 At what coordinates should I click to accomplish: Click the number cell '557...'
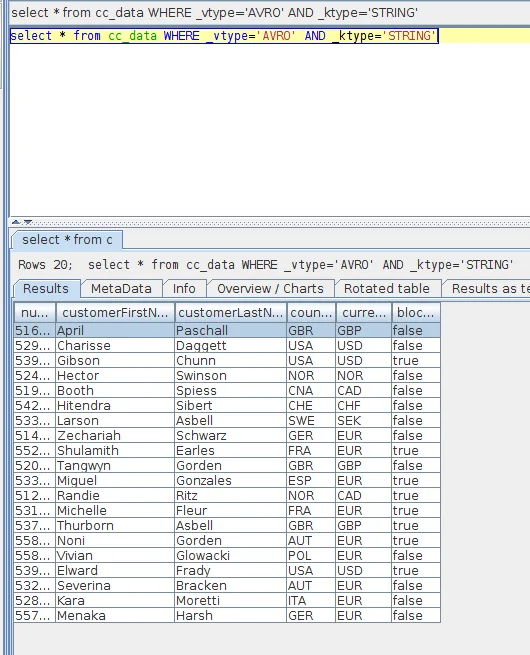coord(35,616)
